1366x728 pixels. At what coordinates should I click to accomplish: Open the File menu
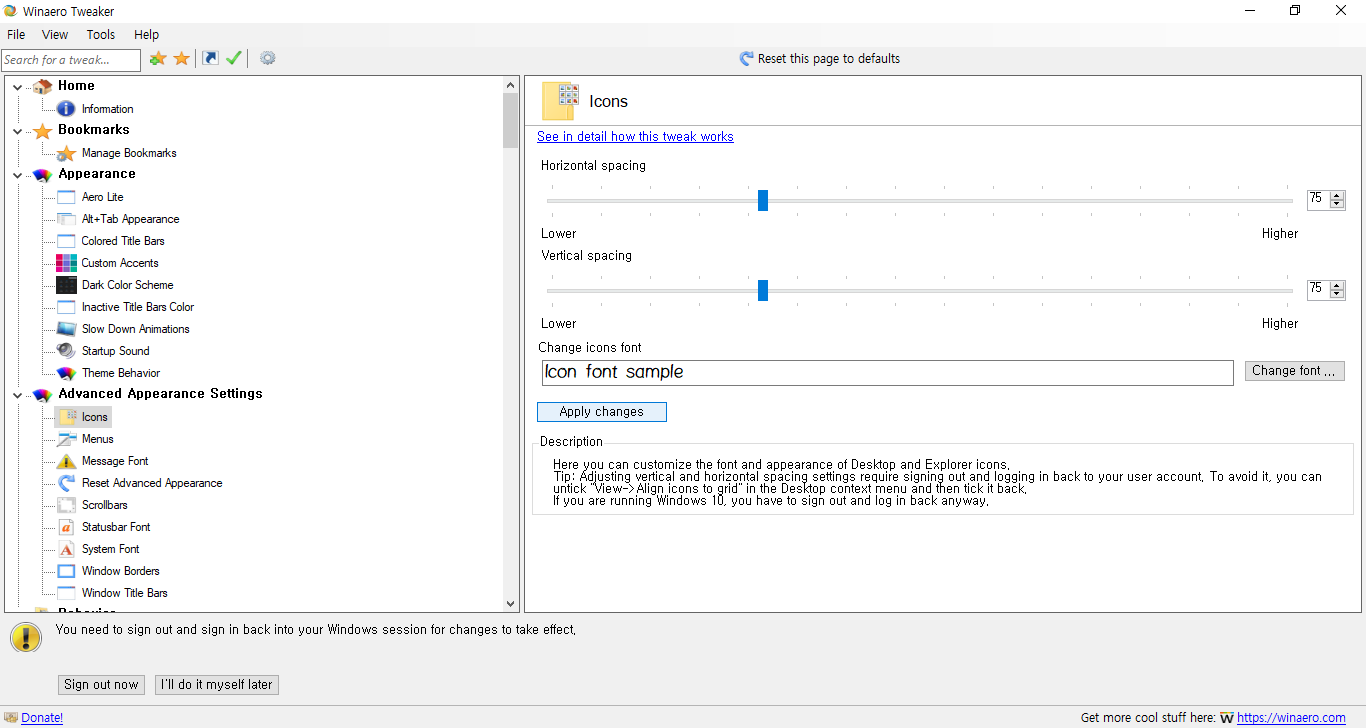coord(16,34)
